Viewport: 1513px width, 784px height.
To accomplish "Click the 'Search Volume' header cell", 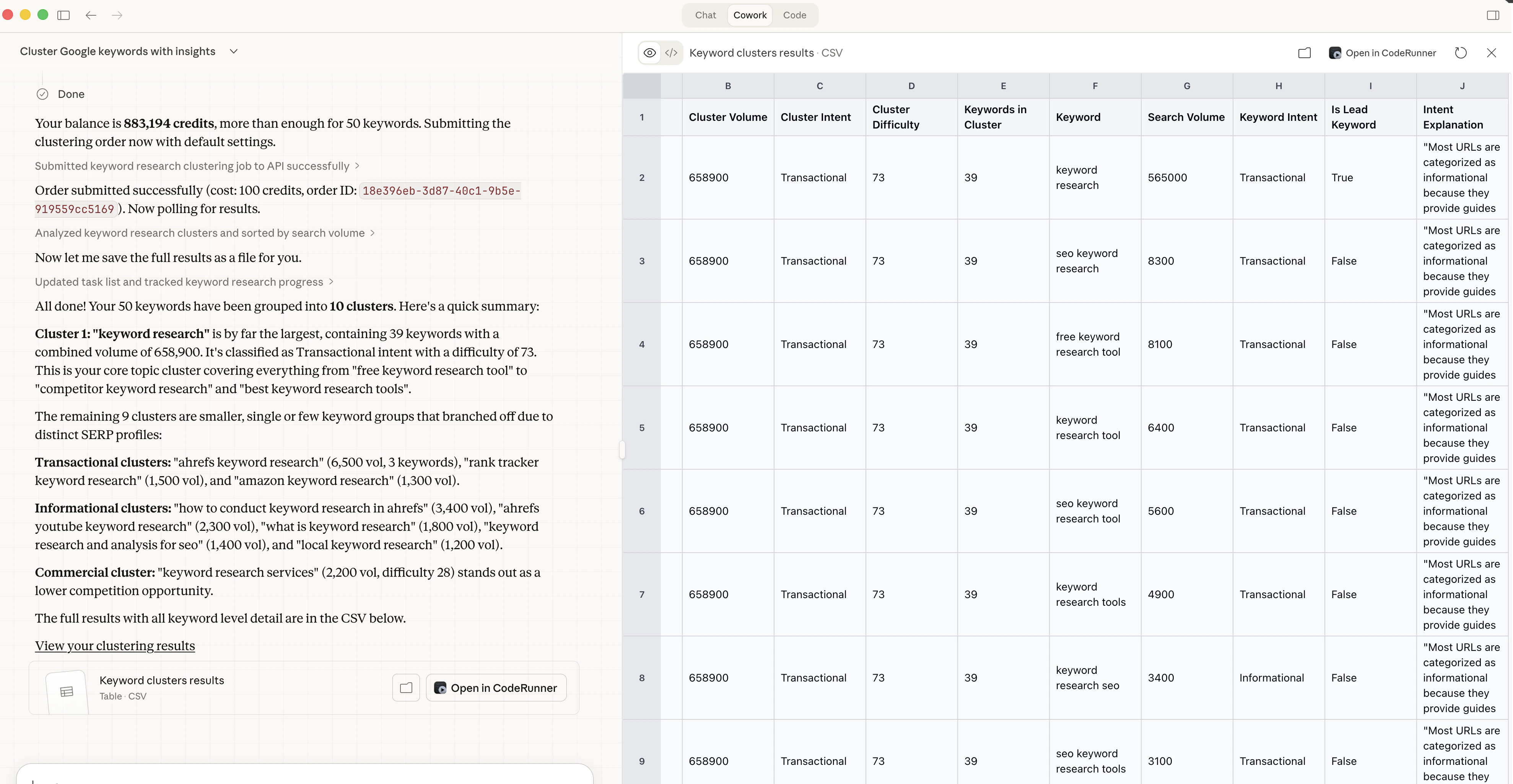I will pos(1186,117).
